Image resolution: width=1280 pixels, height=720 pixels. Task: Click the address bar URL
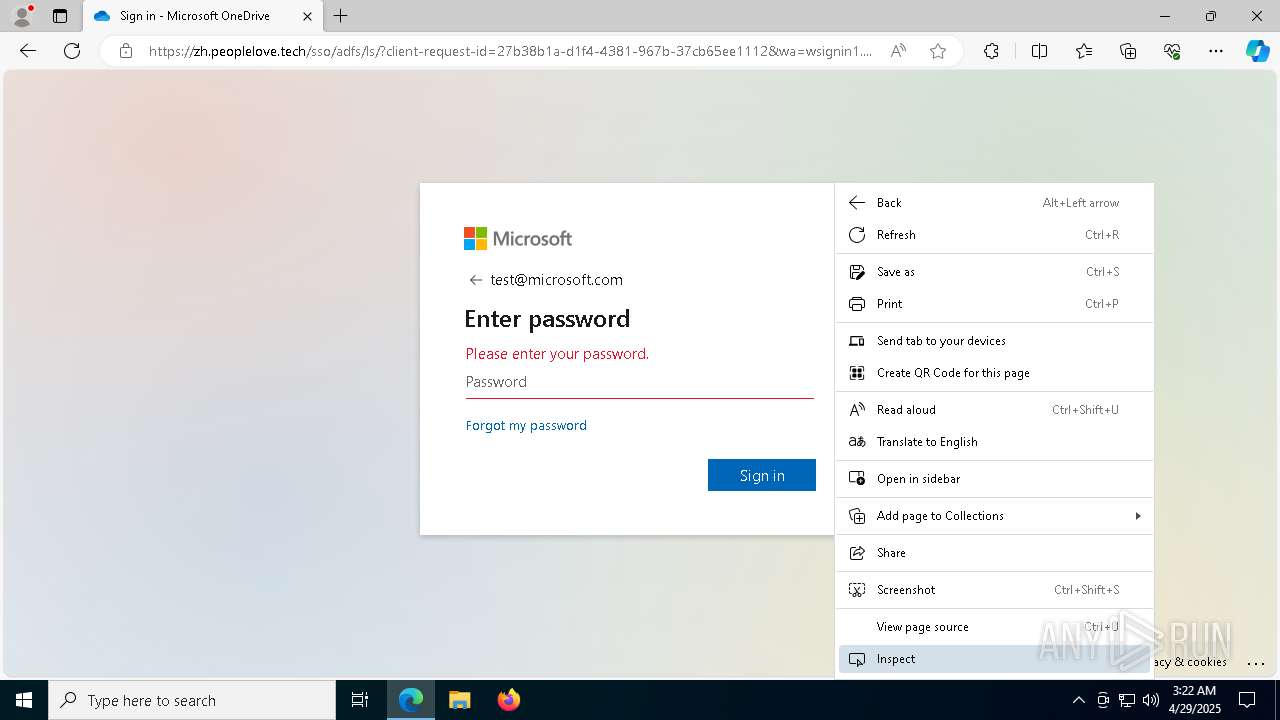(510, 51)
